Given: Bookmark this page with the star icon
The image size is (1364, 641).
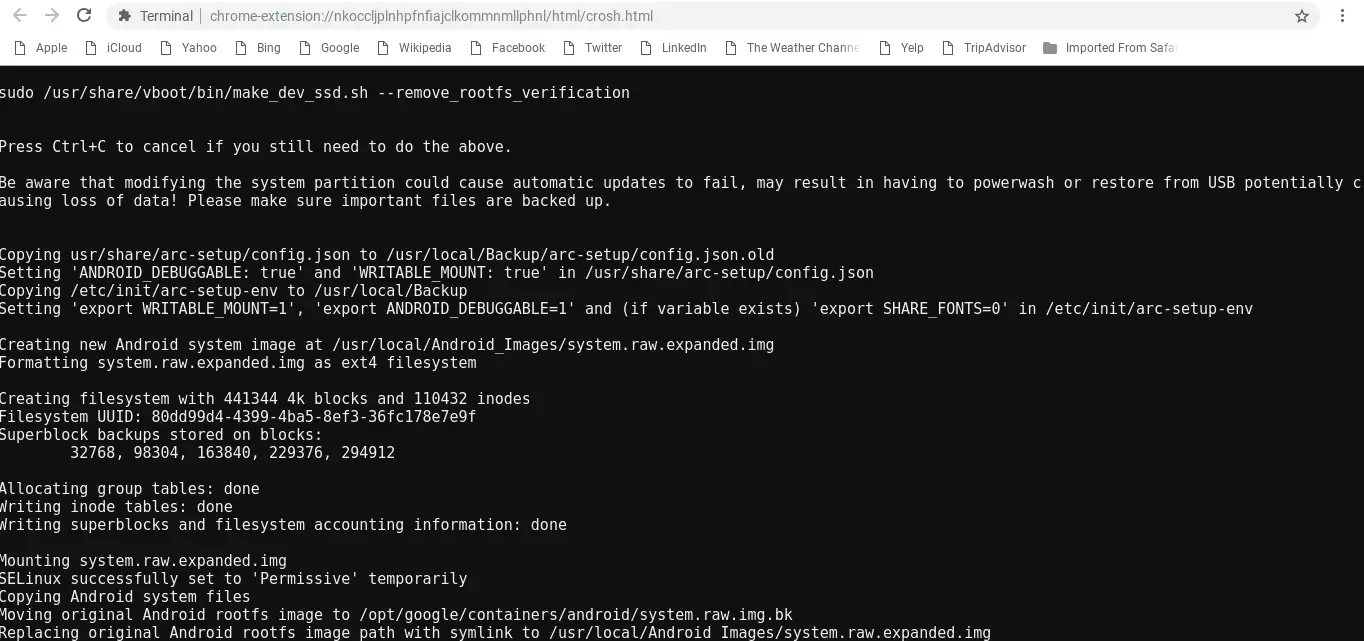Looking at the screenshot, I should point(1302,16).
